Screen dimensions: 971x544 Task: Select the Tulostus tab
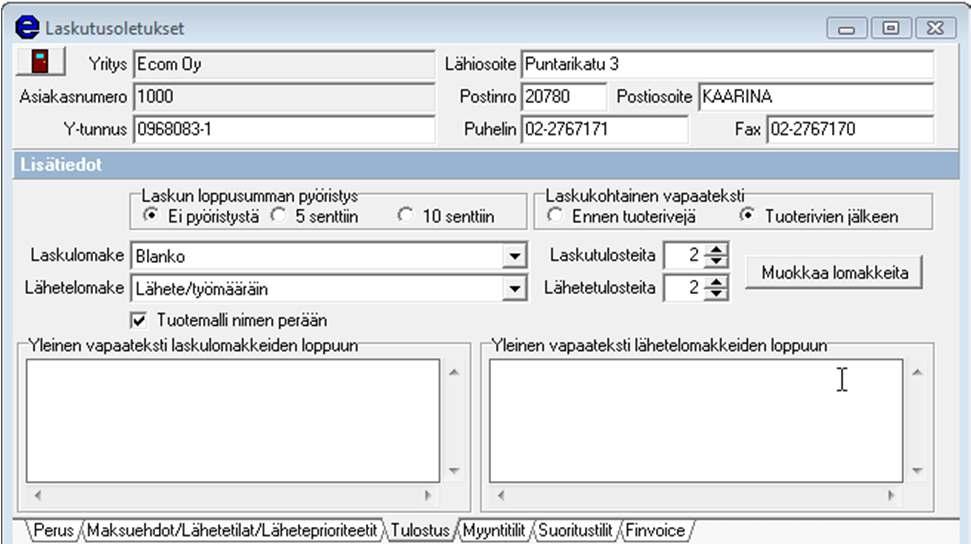tap(420, 530)
